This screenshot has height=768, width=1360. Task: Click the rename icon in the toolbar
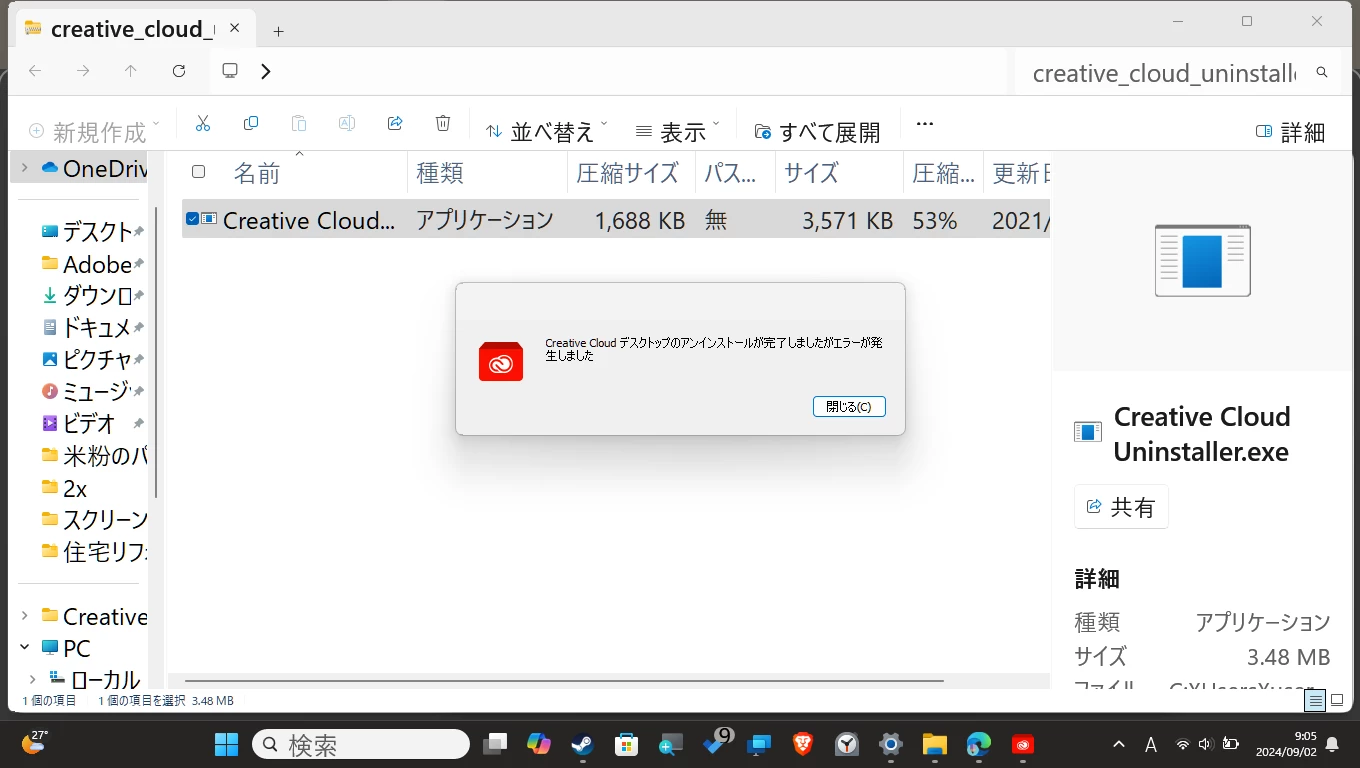pos(347,123)
